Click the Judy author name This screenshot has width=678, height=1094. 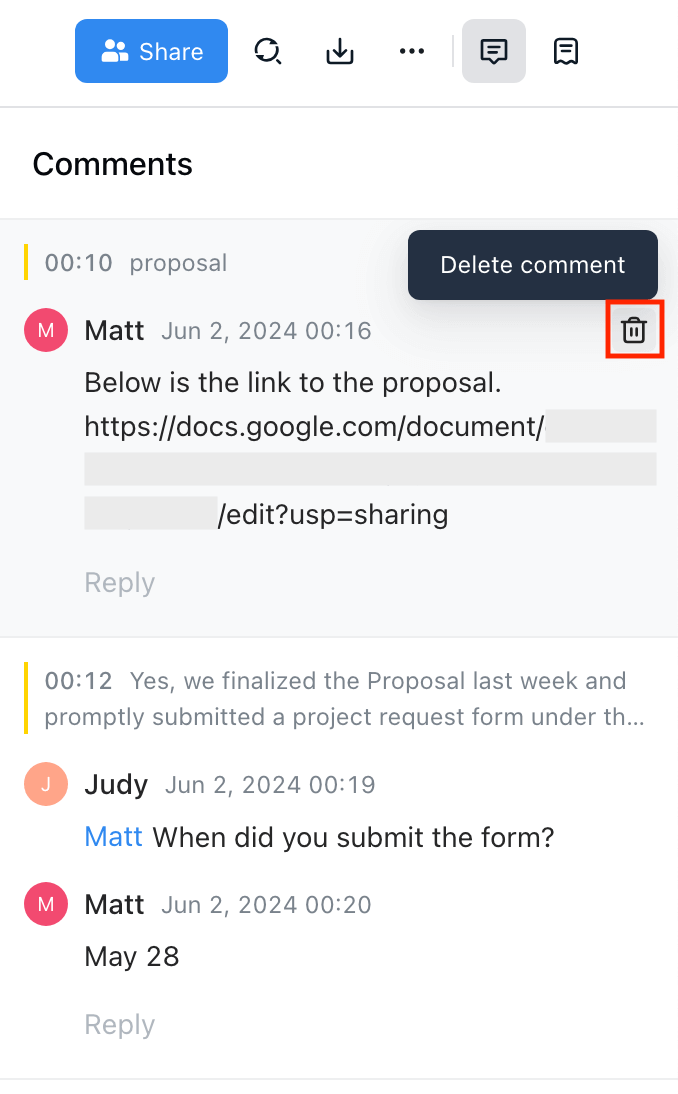pyautogui.click(x=116, y=785)
